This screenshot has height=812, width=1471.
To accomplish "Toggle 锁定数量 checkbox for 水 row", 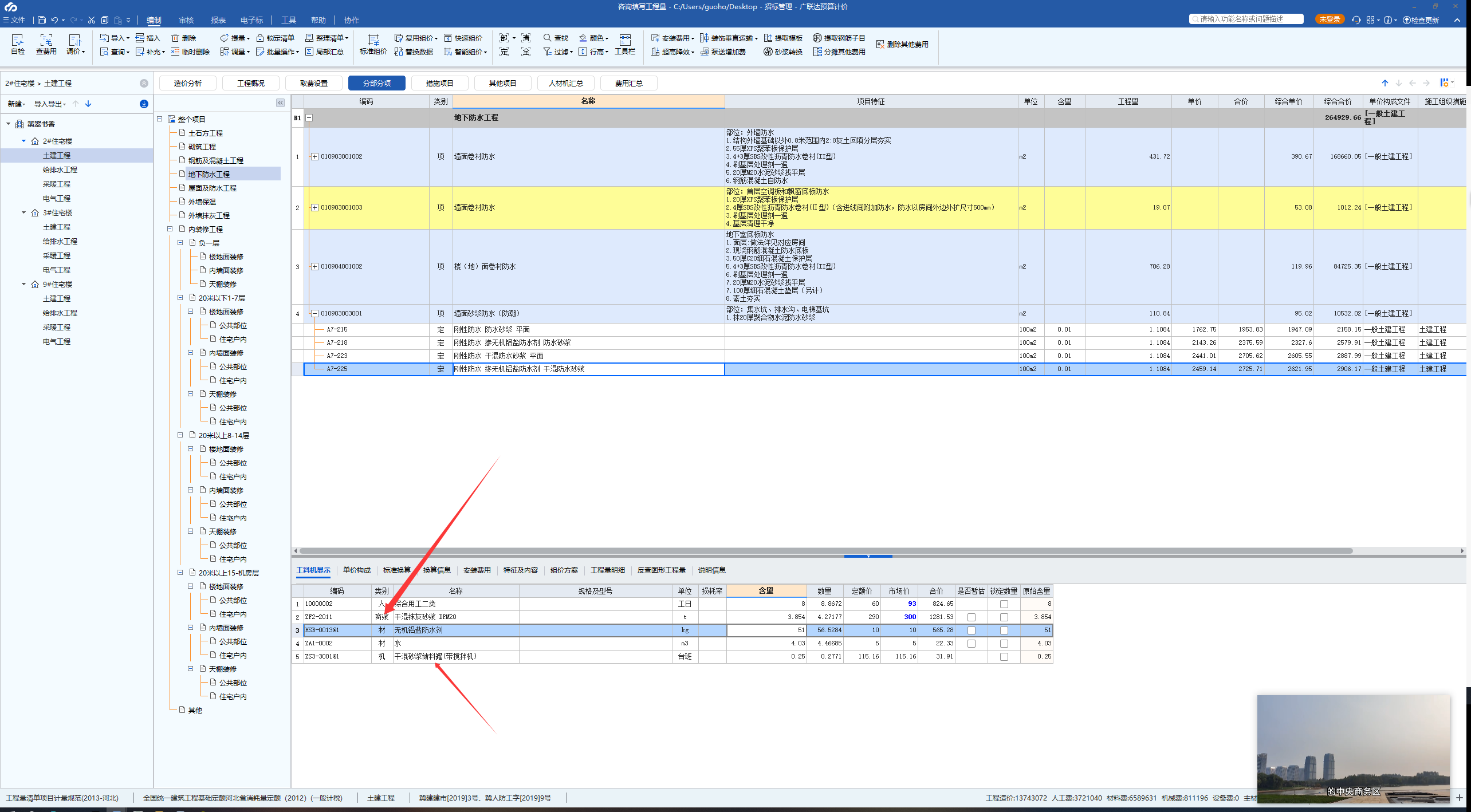I will (x=1004, y=644).
